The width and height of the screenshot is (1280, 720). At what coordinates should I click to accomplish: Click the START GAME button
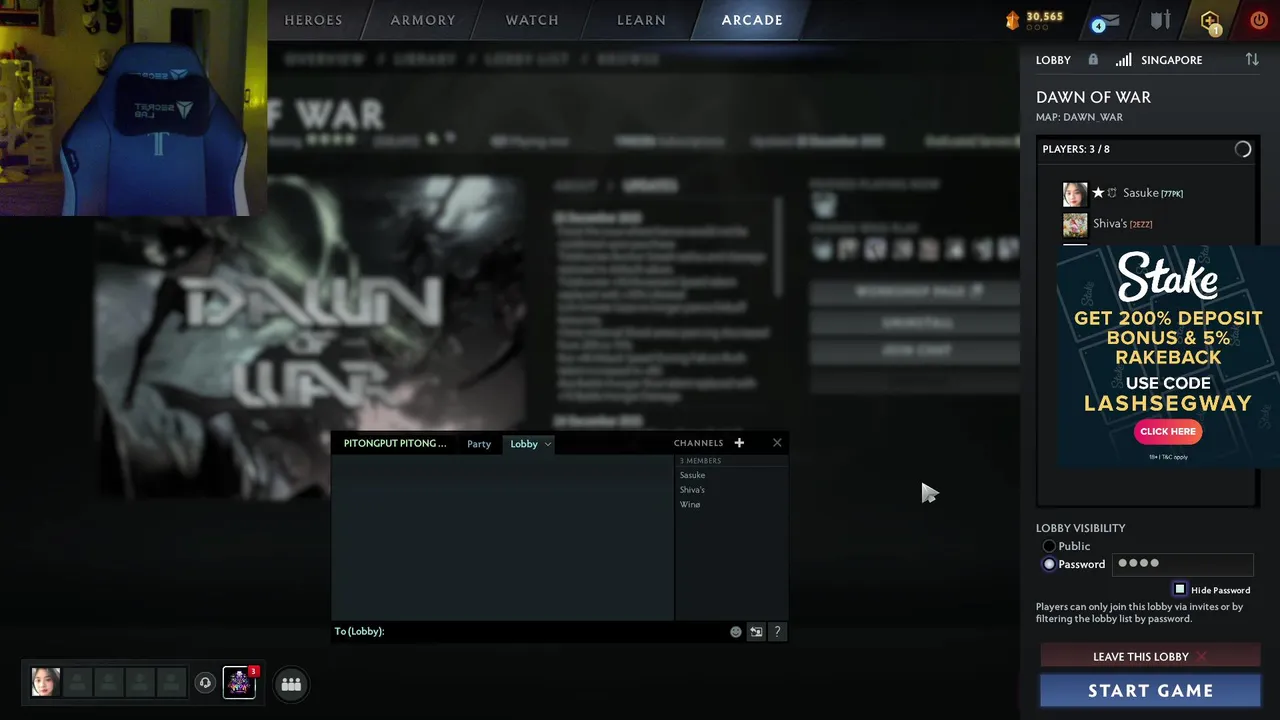click(1150, 690)
